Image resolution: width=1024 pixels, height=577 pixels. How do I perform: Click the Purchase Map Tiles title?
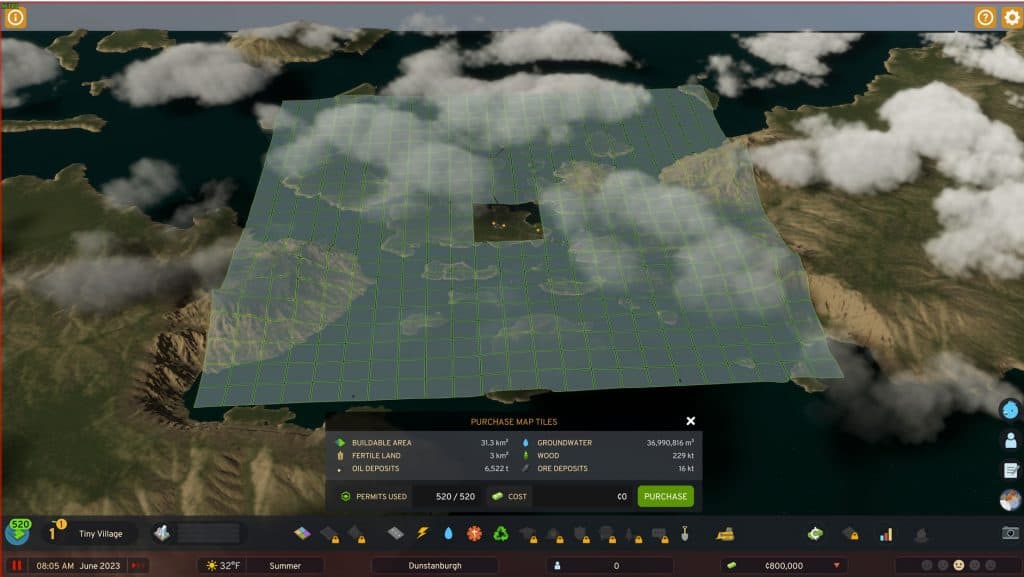tap(514, 422)
